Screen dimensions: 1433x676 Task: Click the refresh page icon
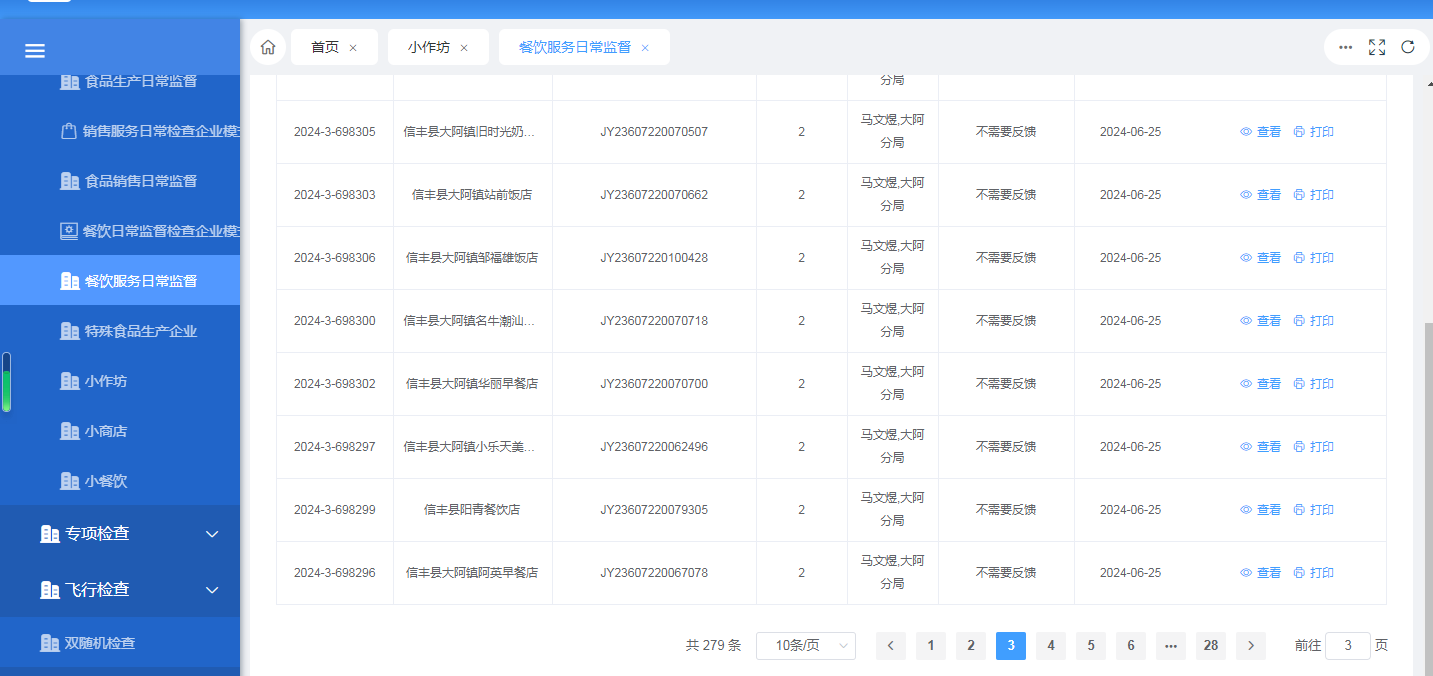click(1408, 47)
